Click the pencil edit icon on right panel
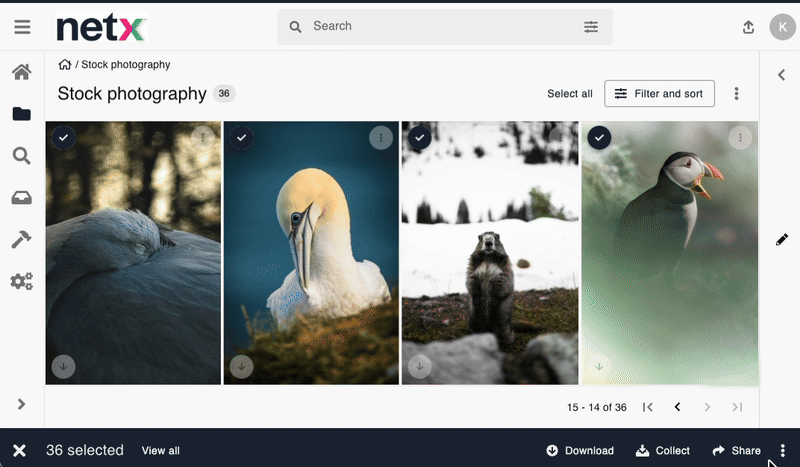800x467 pixels. (x=781, y=240)
